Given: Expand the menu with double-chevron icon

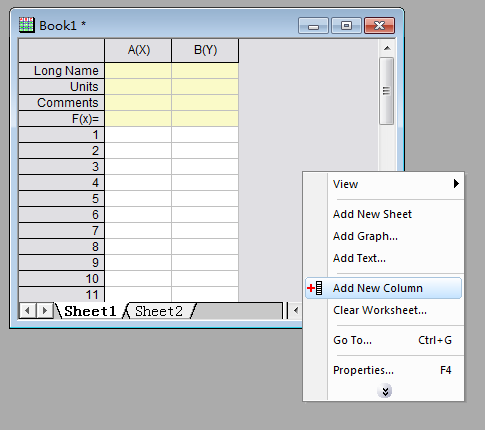Looking at the screenshot, I should point(384,391).
